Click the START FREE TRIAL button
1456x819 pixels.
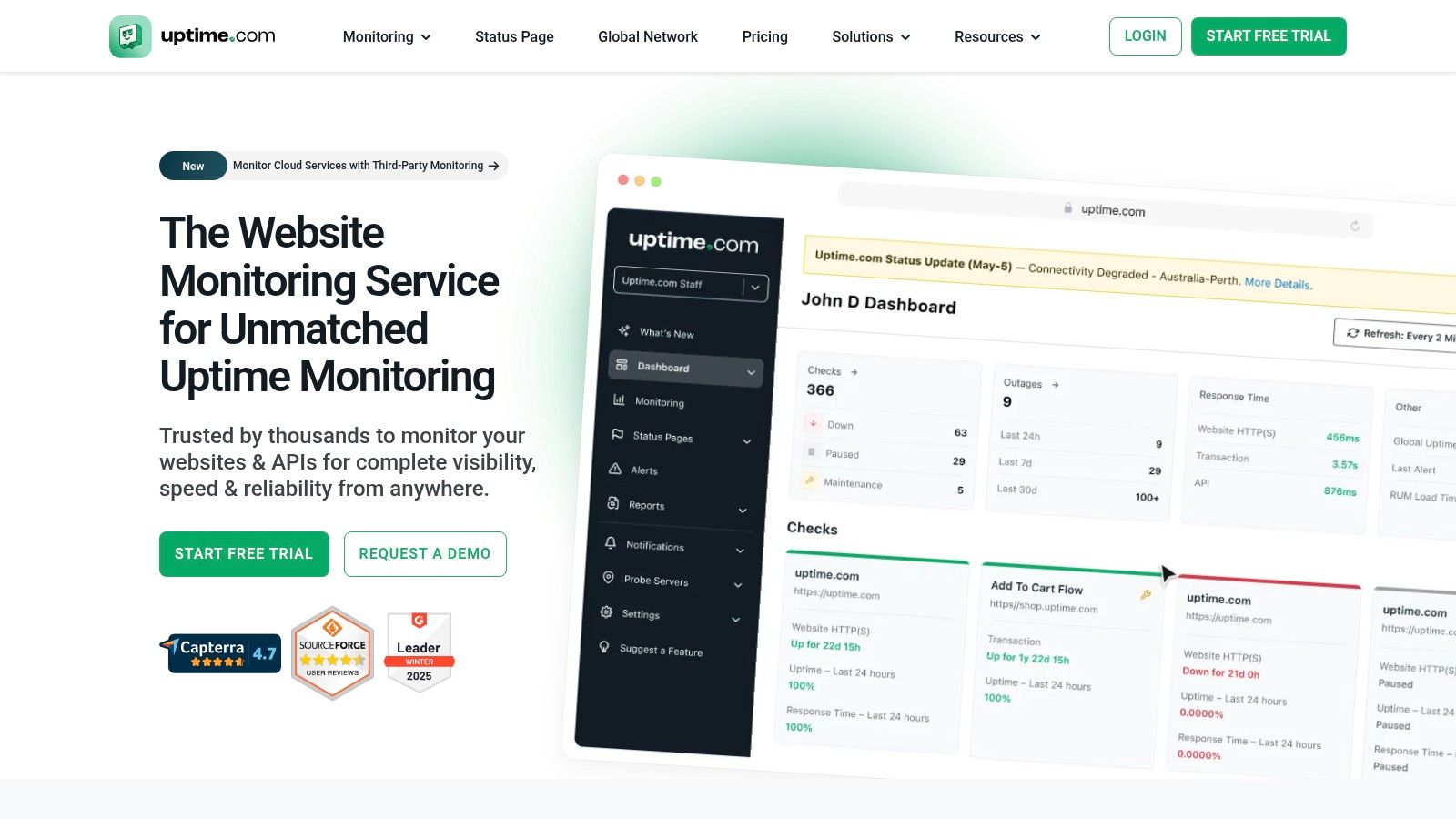click(x=1269, y=36)
